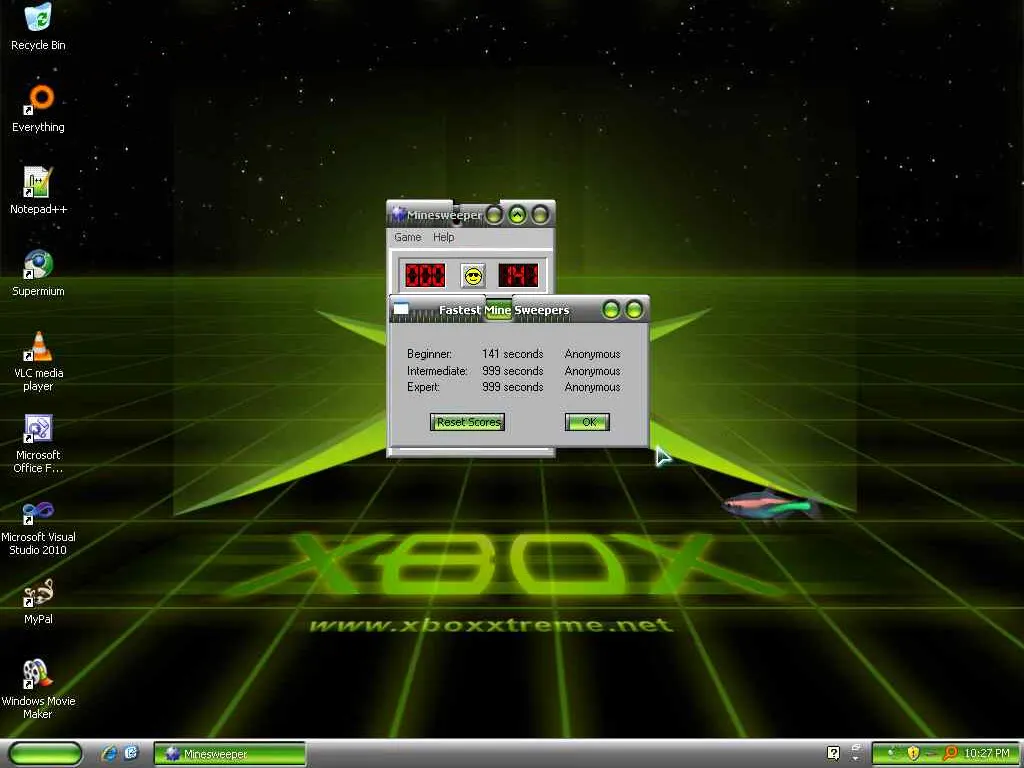Screen dimensions: 1024x768
Task: Click the orange magnifier tray icon
Action: click(950, 753)
